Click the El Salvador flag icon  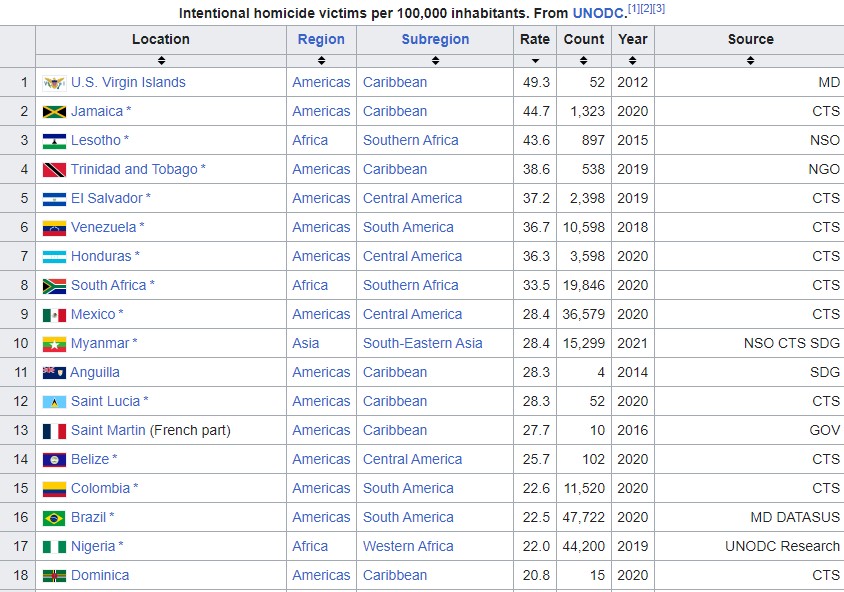coord(54,199)
